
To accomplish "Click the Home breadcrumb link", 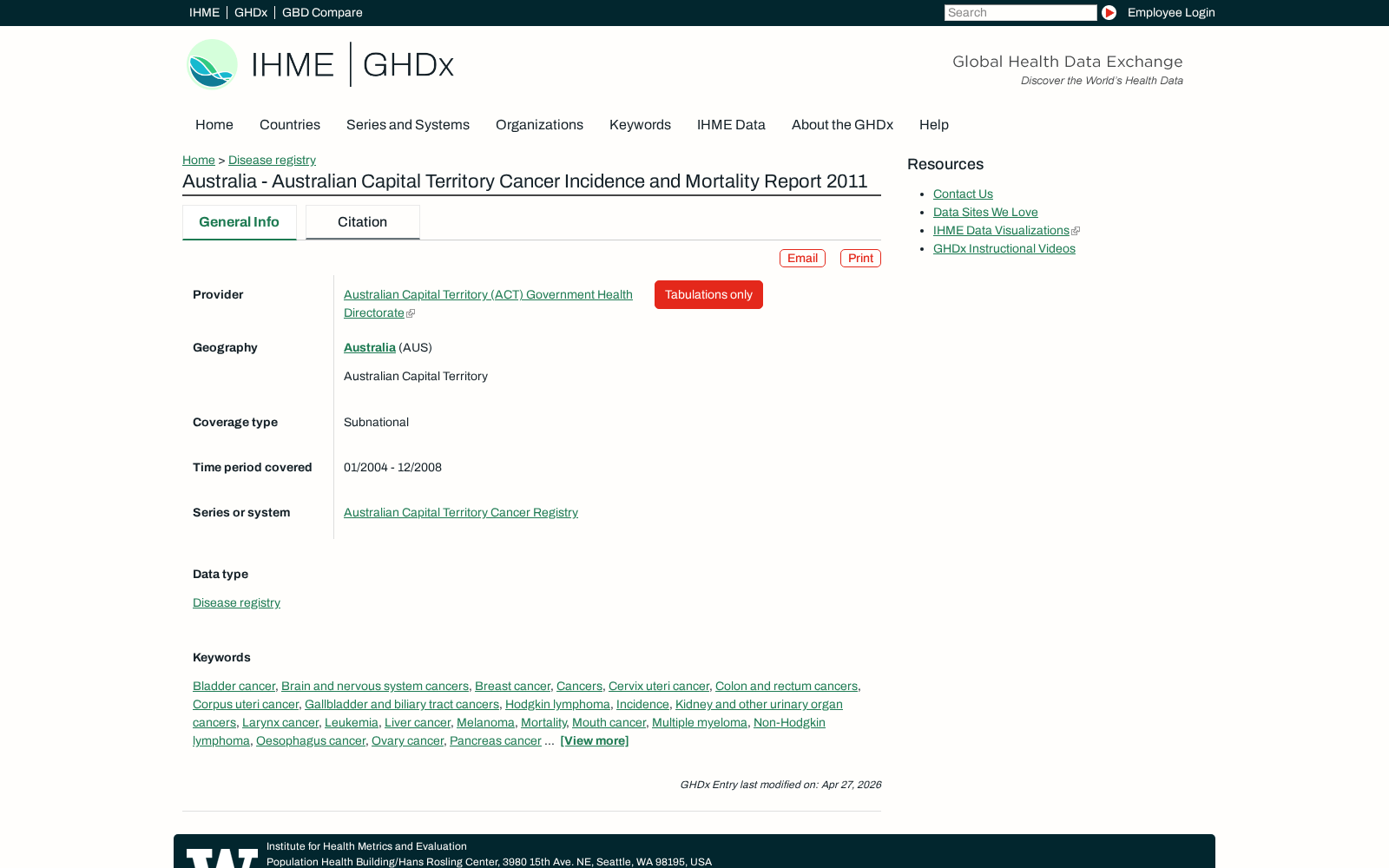I will pos(199,160).
